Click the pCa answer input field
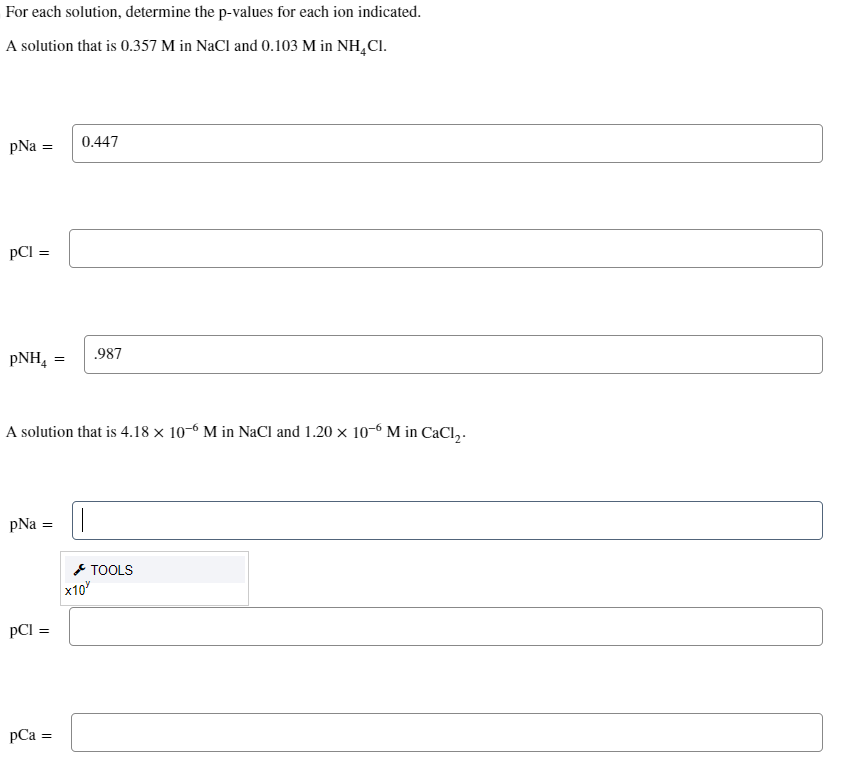Viewport: 842px width, 784px height. 447,733
